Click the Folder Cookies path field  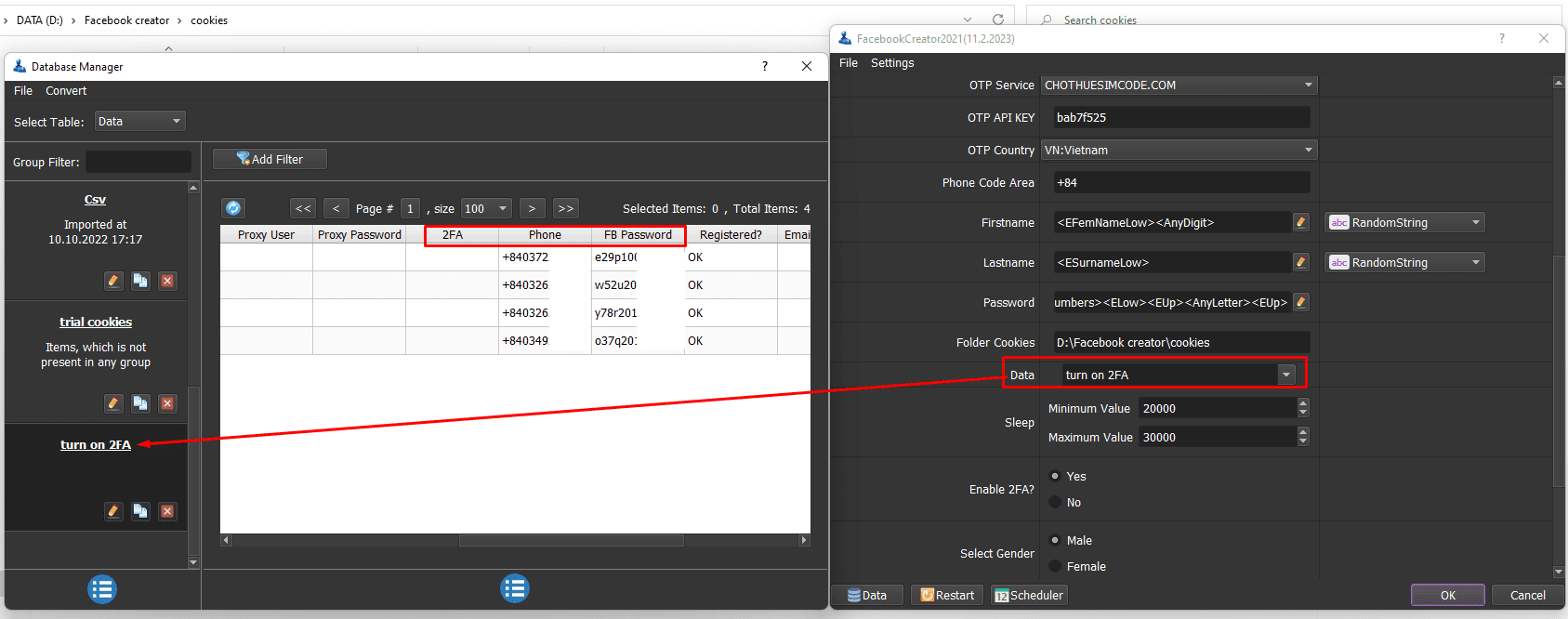tap(1181, 342)
